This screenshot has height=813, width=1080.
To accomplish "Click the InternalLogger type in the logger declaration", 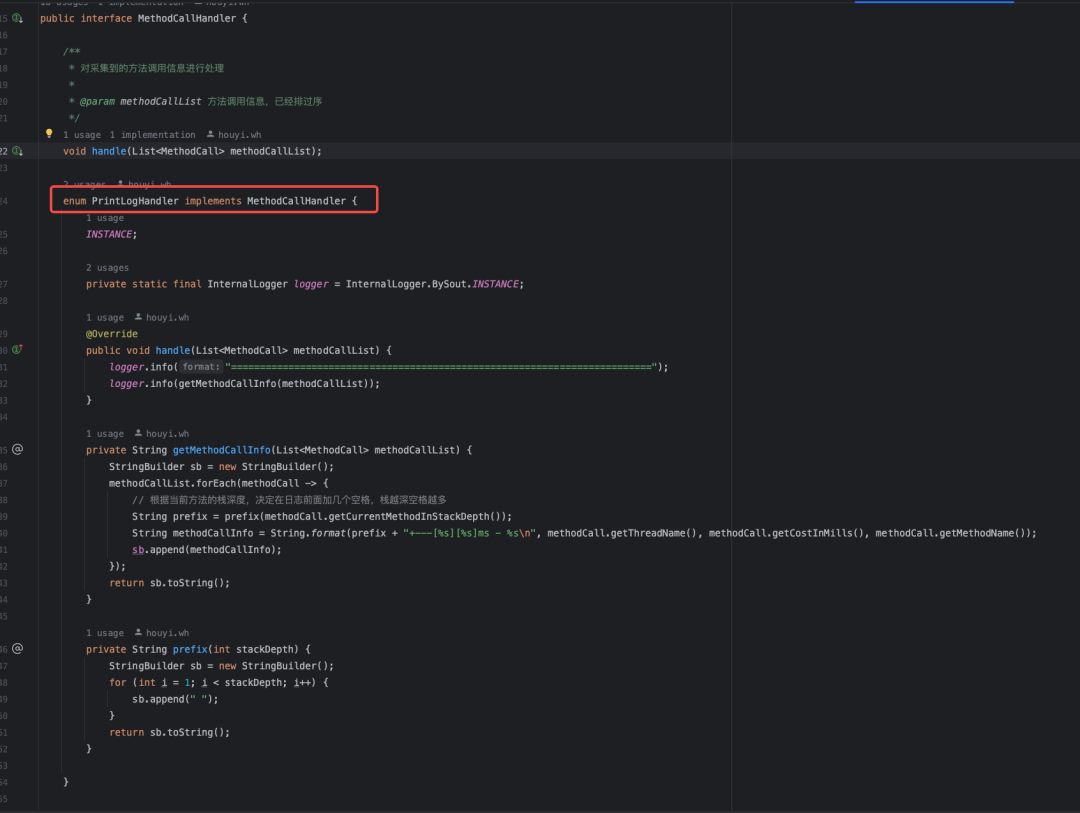I will 247,284.
